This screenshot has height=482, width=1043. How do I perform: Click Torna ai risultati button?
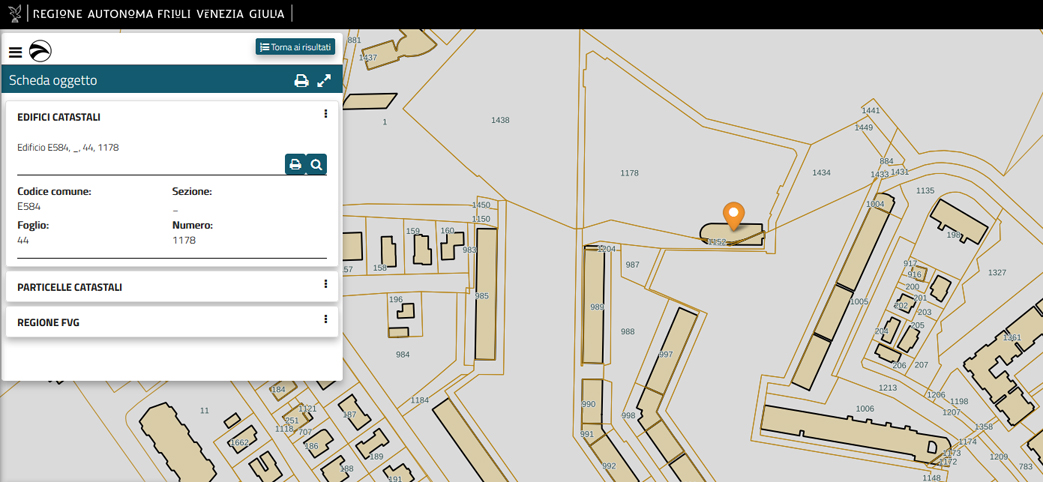pos(295,47)
